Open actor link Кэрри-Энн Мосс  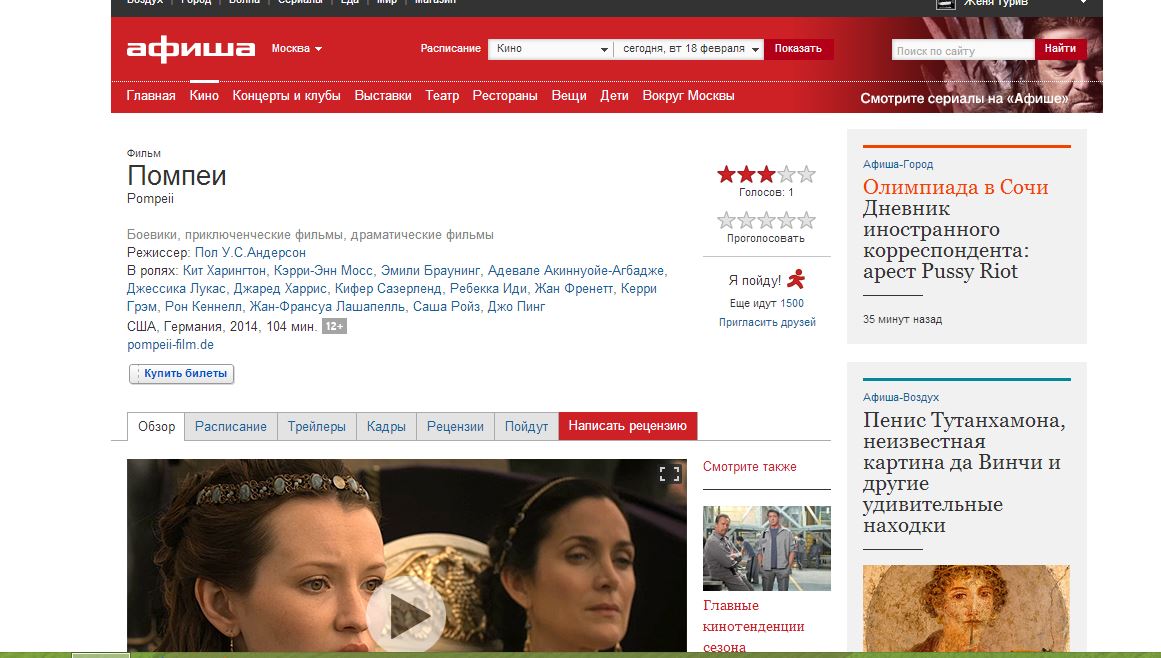click(323, 270)
